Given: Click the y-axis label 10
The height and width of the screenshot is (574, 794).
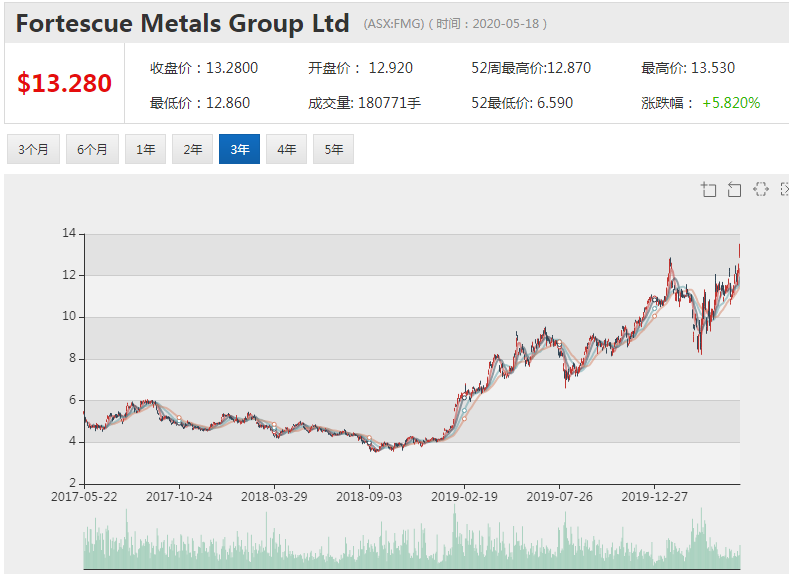Looking at the screenshot, I should [69, 316].
